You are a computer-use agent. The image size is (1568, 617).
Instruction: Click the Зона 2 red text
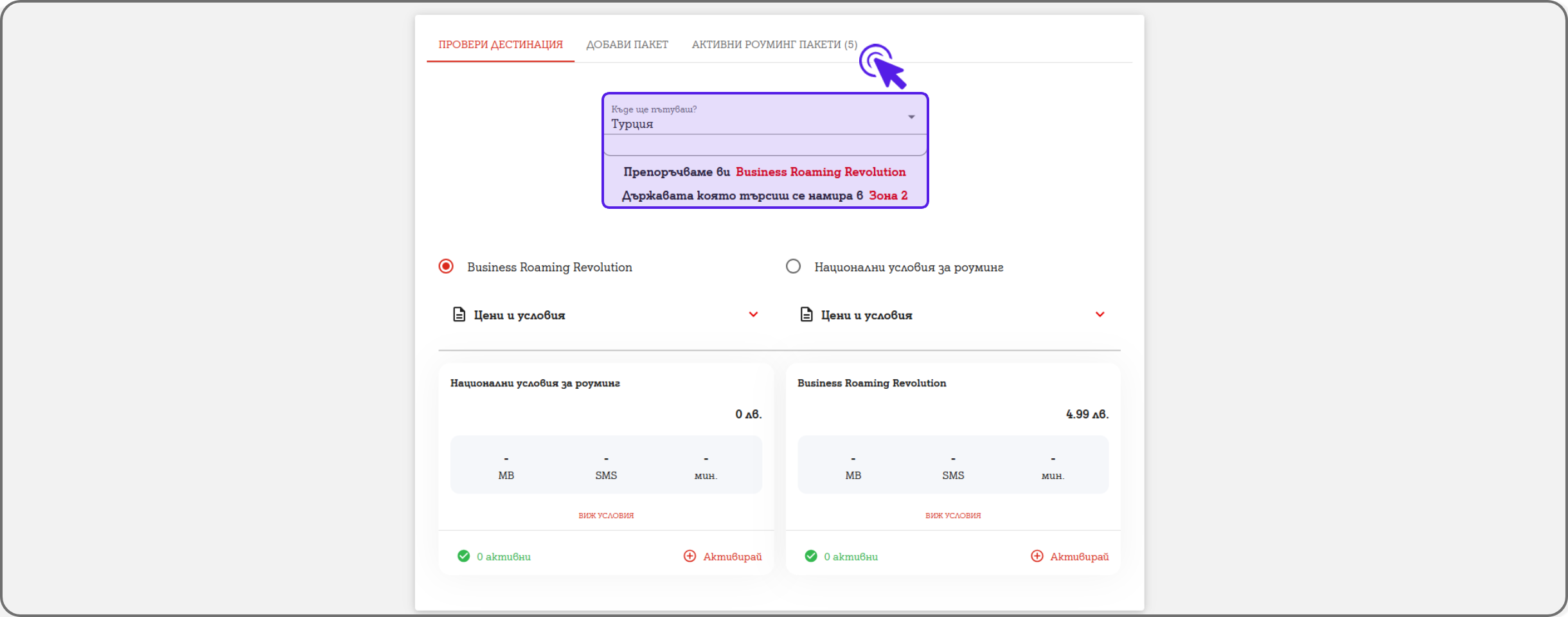(x=888, y=195)
